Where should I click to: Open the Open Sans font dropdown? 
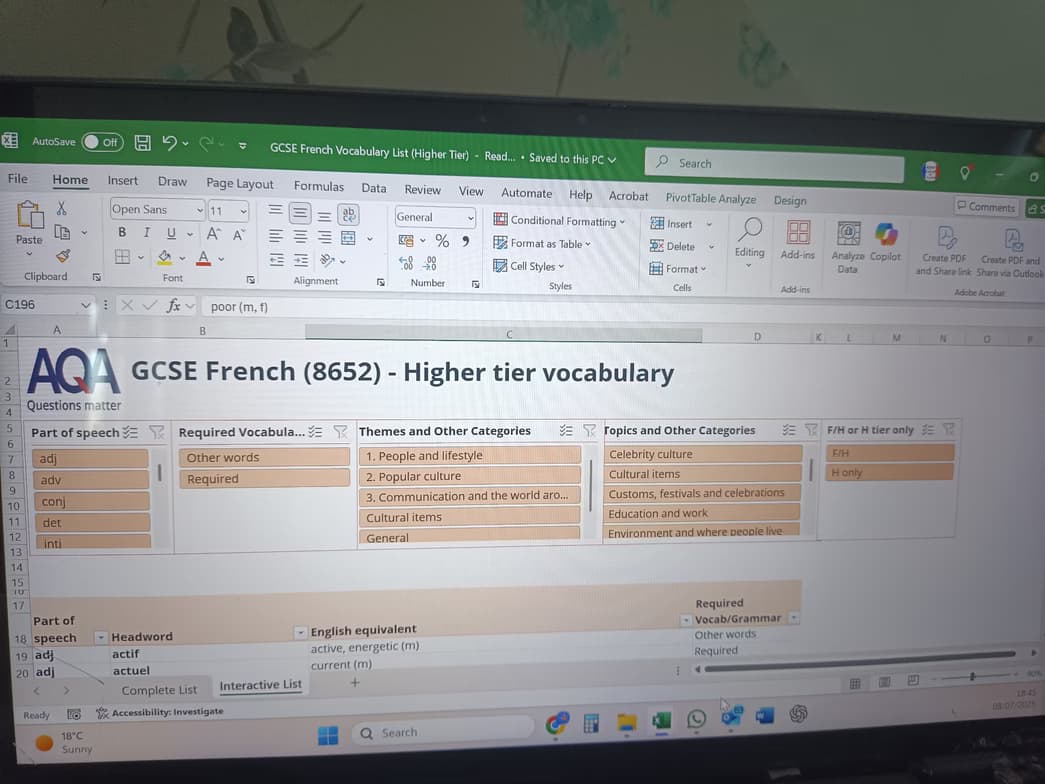click(x=198, y=209)
